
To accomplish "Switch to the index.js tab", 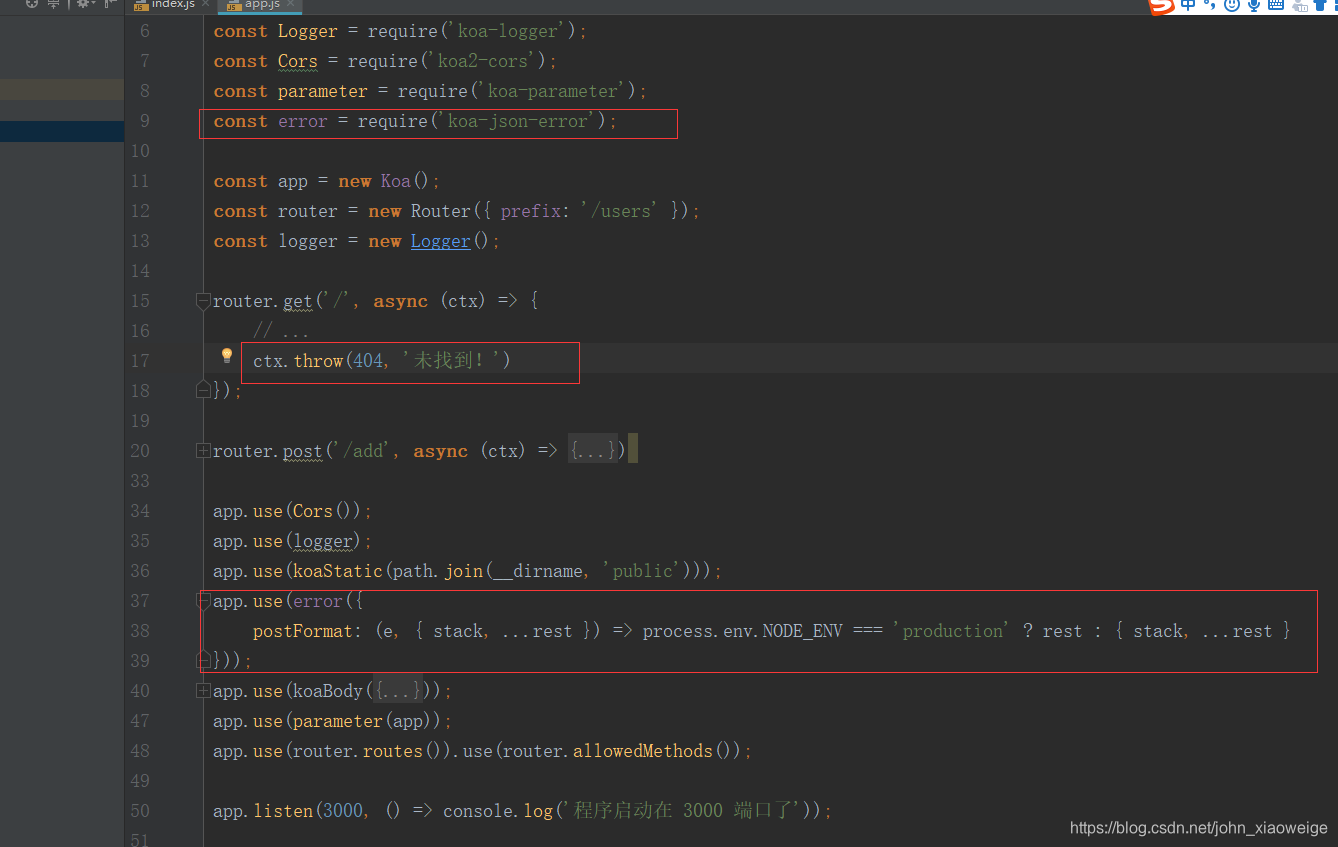I will click(x=172, y=5).
